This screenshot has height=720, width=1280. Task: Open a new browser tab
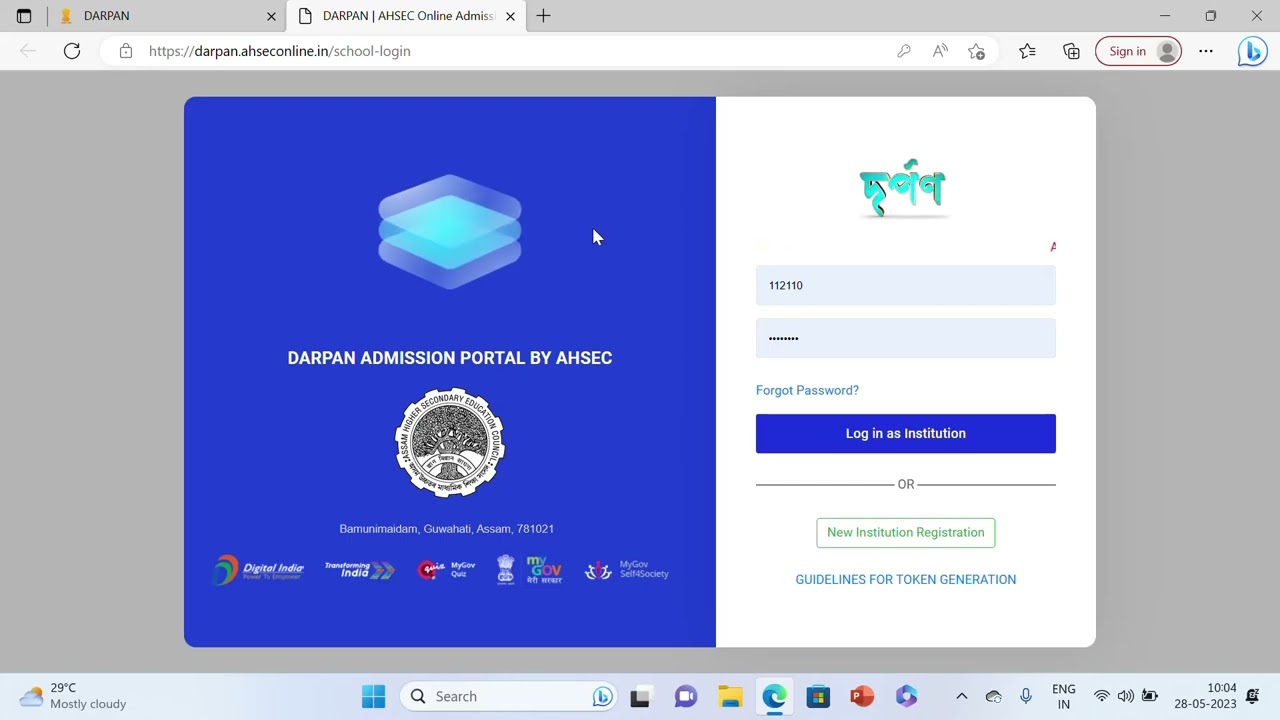543,16
